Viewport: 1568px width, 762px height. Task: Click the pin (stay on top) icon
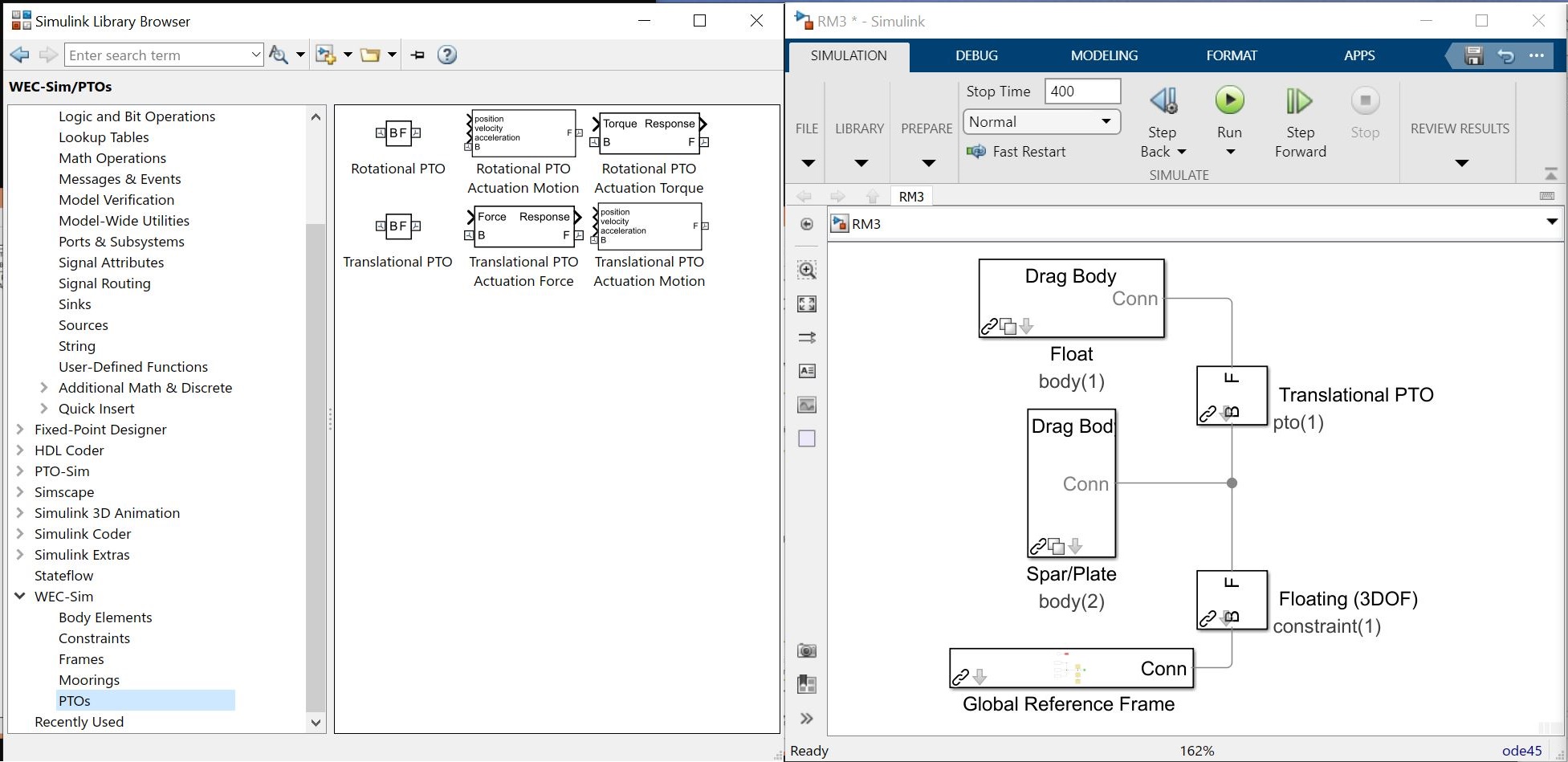pos(417,55)
